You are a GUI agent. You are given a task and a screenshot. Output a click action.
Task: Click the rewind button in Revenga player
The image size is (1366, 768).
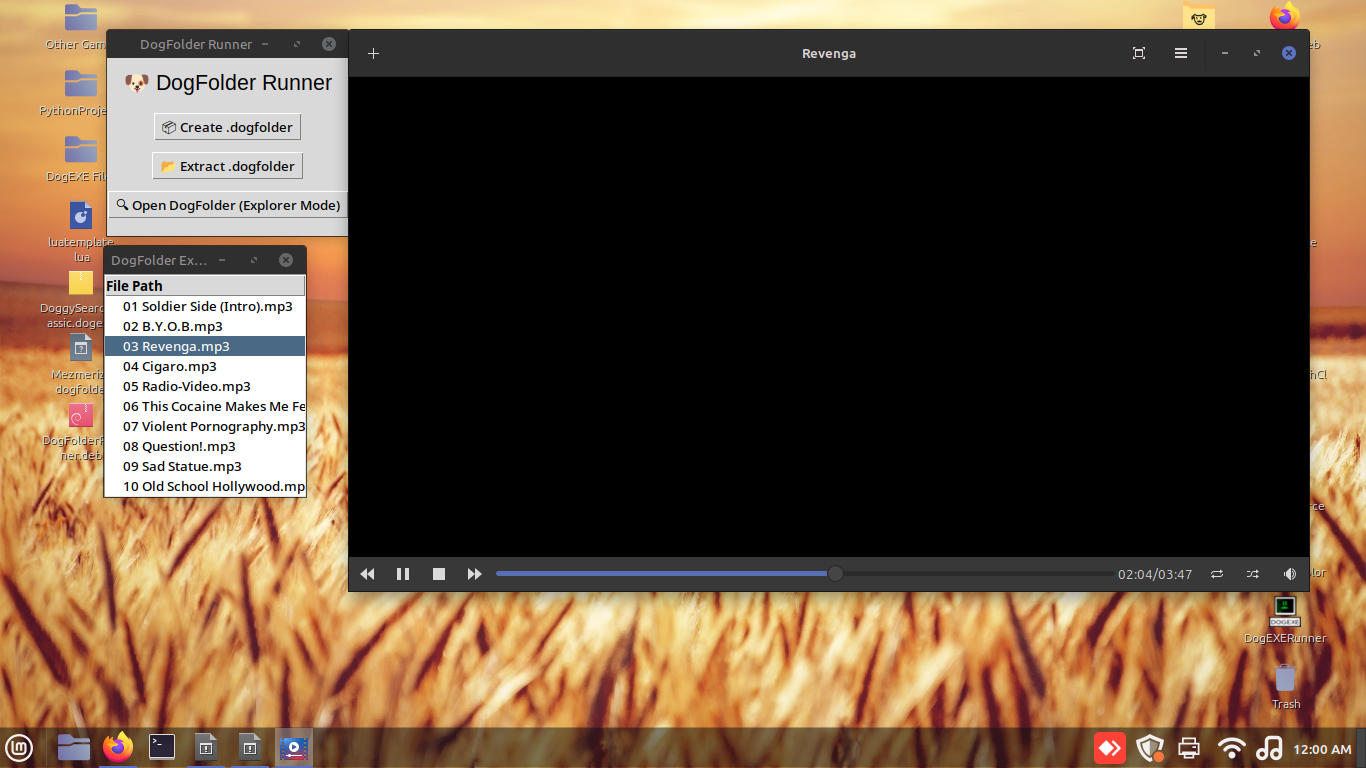tap(367, 574)
